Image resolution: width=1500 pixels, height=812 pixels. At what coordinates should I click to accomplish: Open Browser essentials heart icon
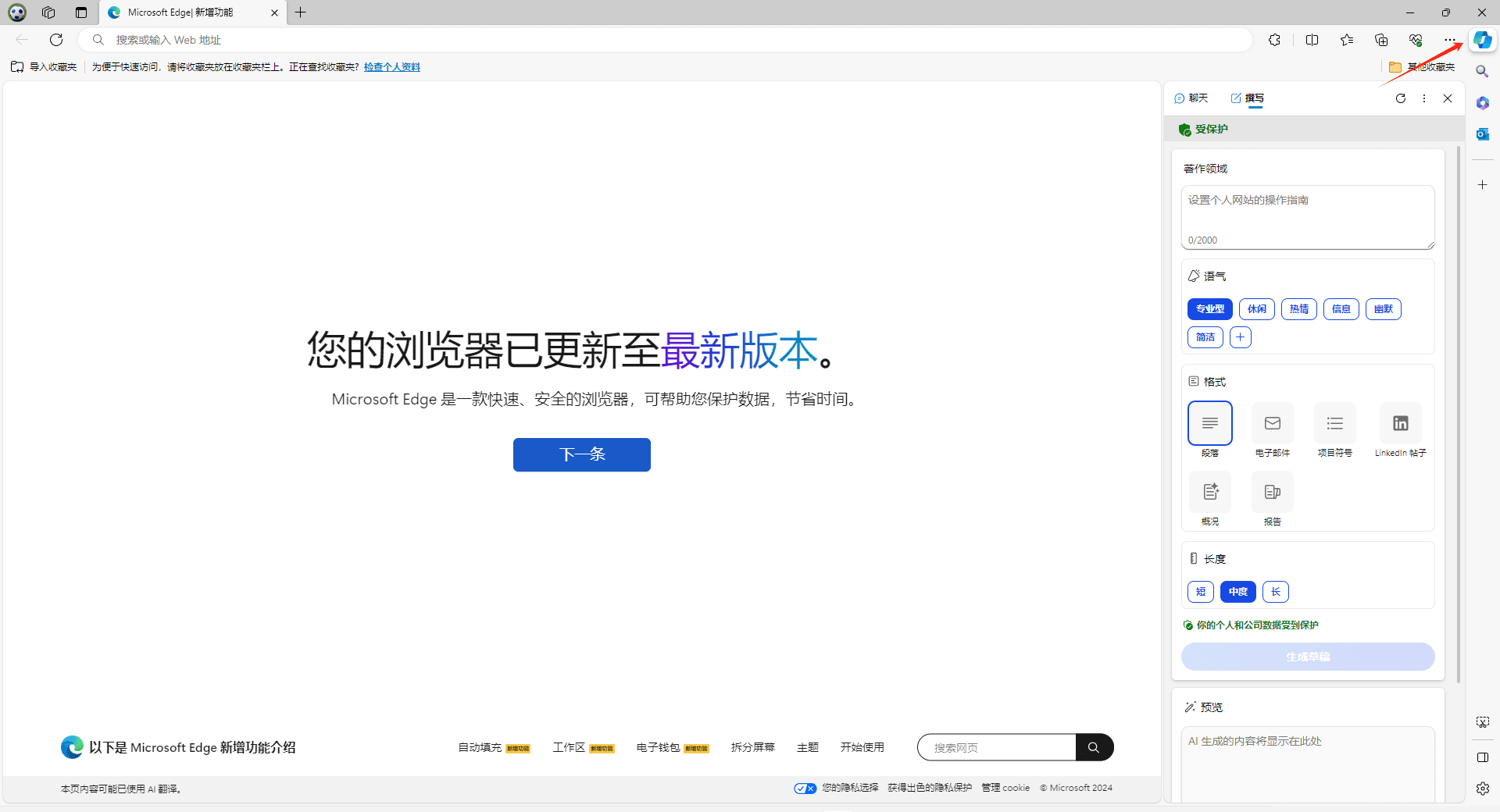tap(1416, 40)
